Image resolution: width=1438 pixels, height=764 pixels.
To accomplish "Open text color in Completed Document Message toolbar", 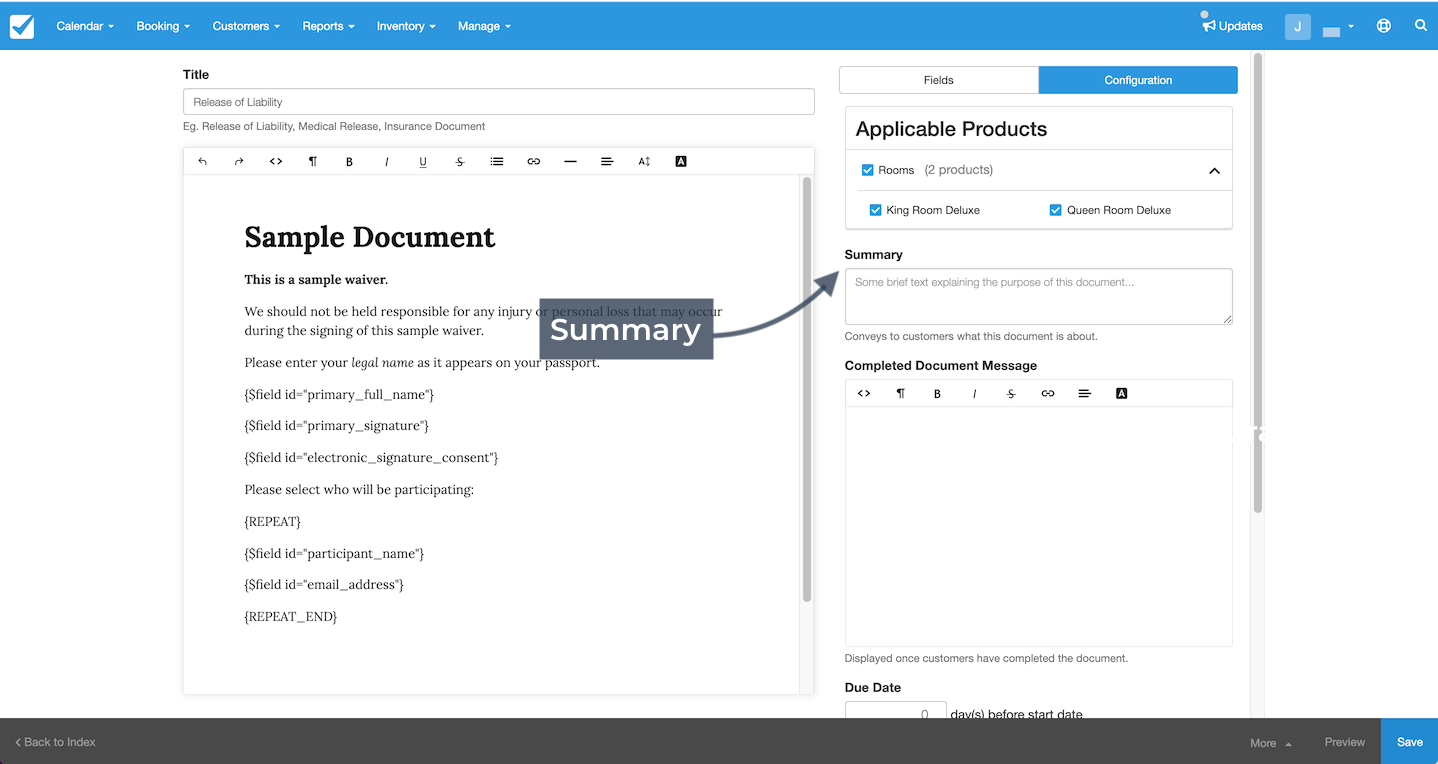I will pyautogui.click(x=1121, y=393).
